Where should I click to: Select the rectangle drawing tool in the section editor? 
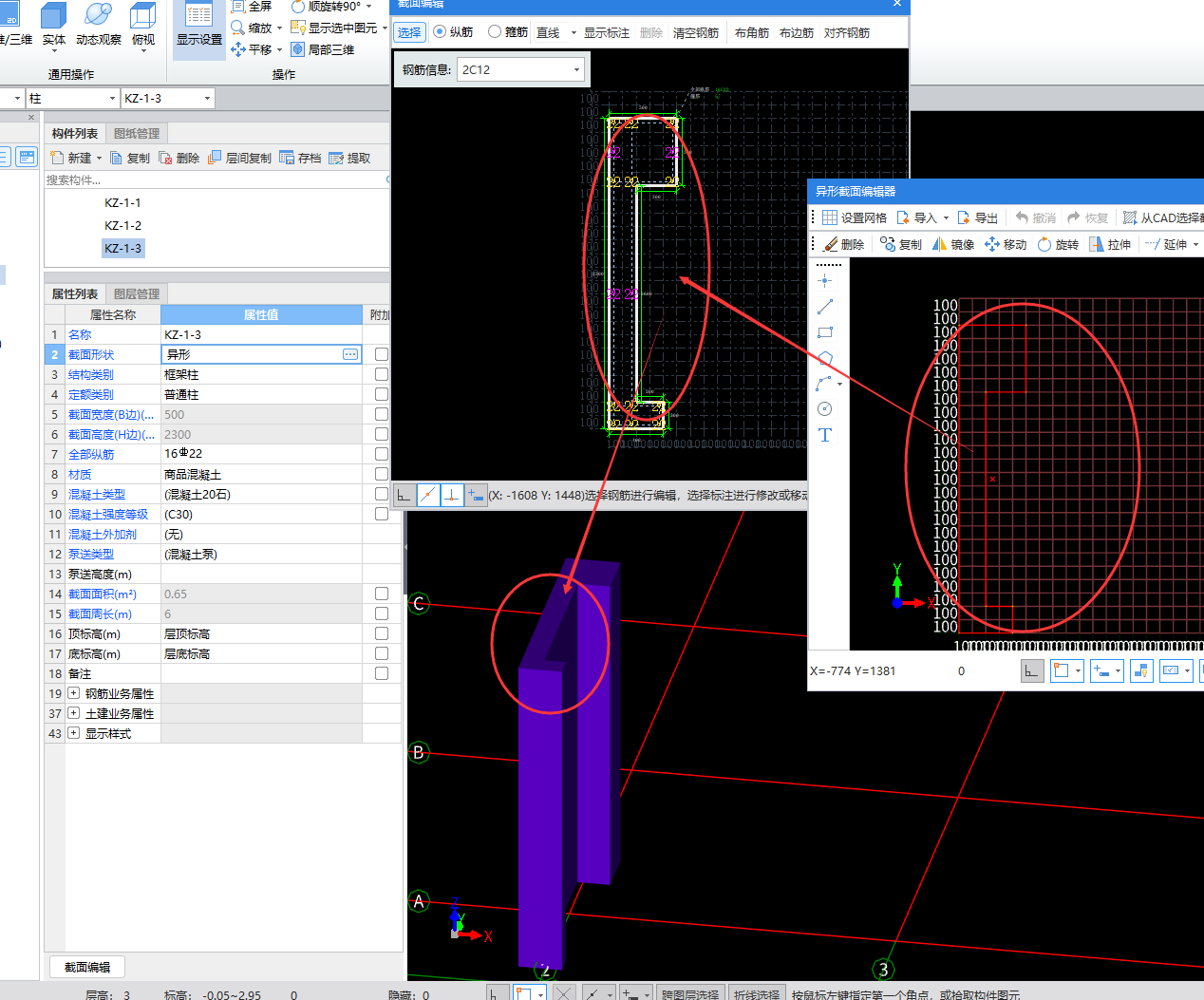click(824, 332)
